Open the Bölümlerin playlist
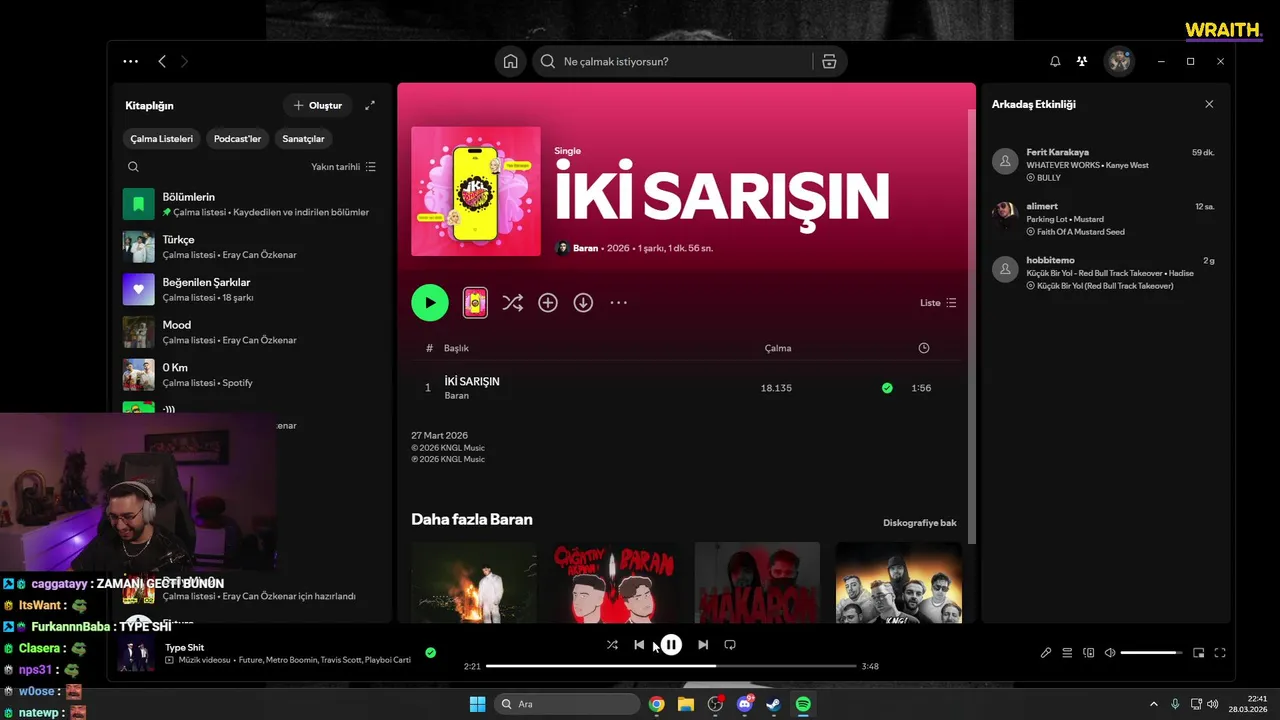 click(x=250, y=204)
